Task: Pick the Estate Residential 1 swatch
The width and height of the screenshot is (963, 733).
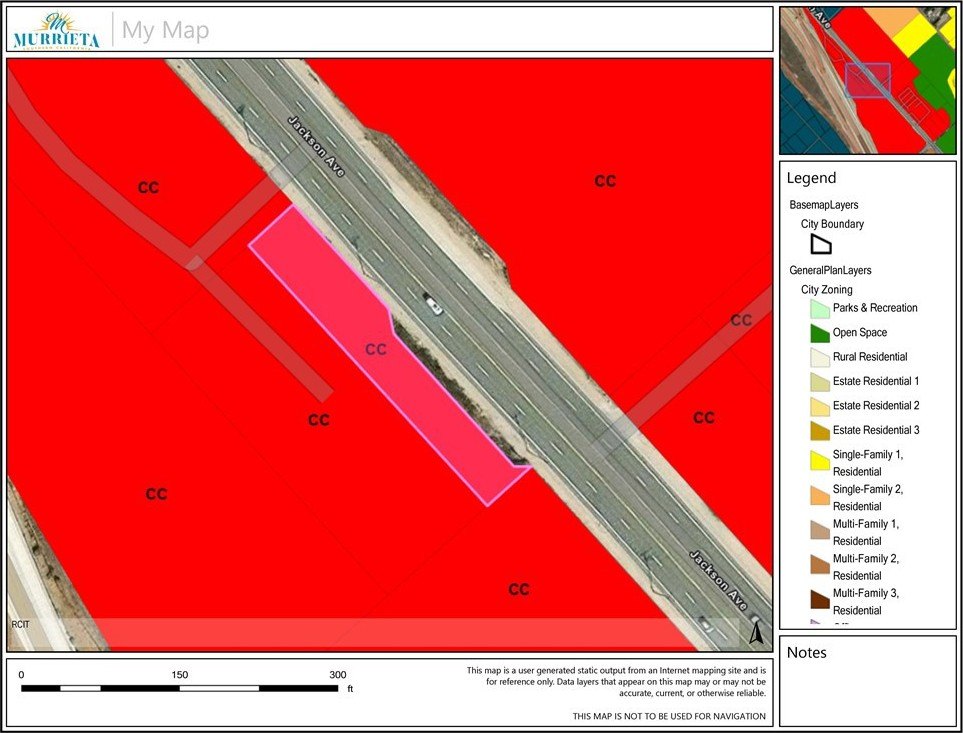Action: coord(820,382)
